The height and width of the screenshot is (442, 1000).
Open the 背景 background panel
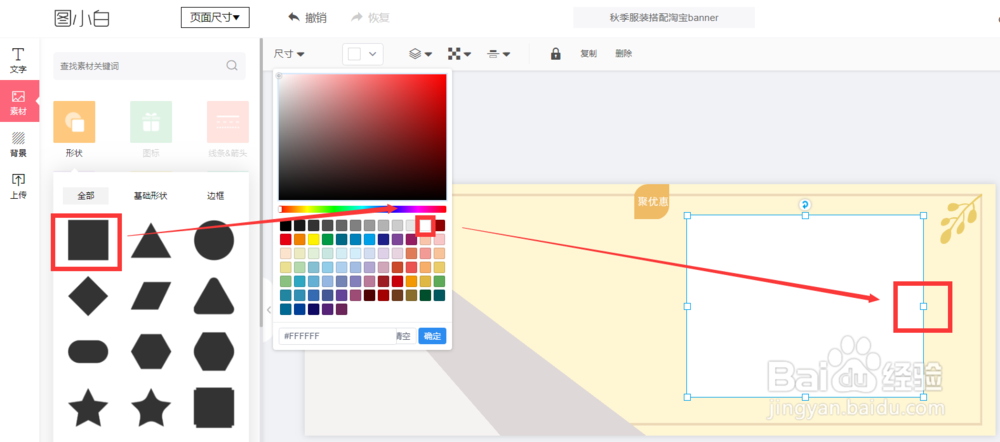click(18, 144)
